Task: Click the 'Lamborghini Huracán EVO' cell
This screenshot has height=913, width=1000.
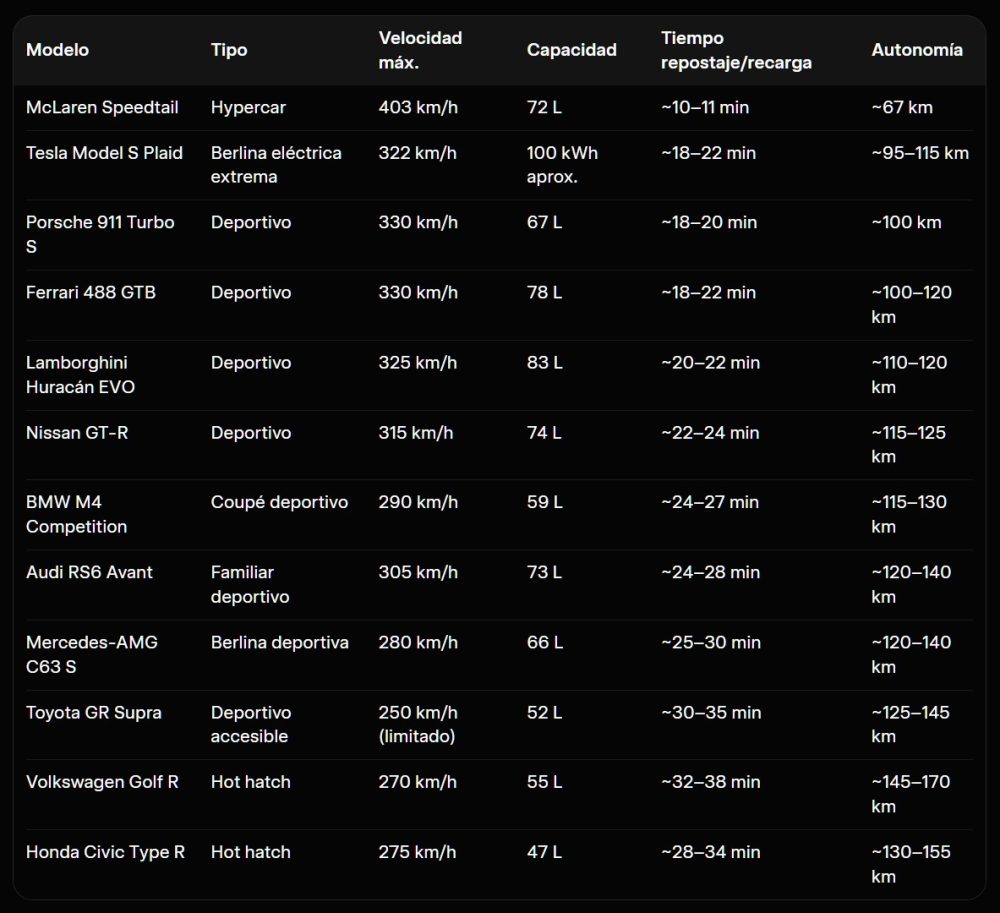Action: pos(80,375)
